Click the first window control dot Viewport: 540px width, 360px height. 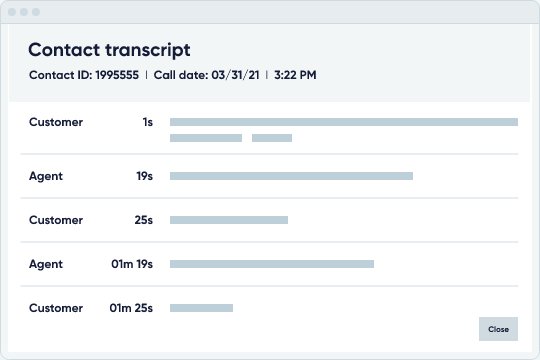point(12,12)
